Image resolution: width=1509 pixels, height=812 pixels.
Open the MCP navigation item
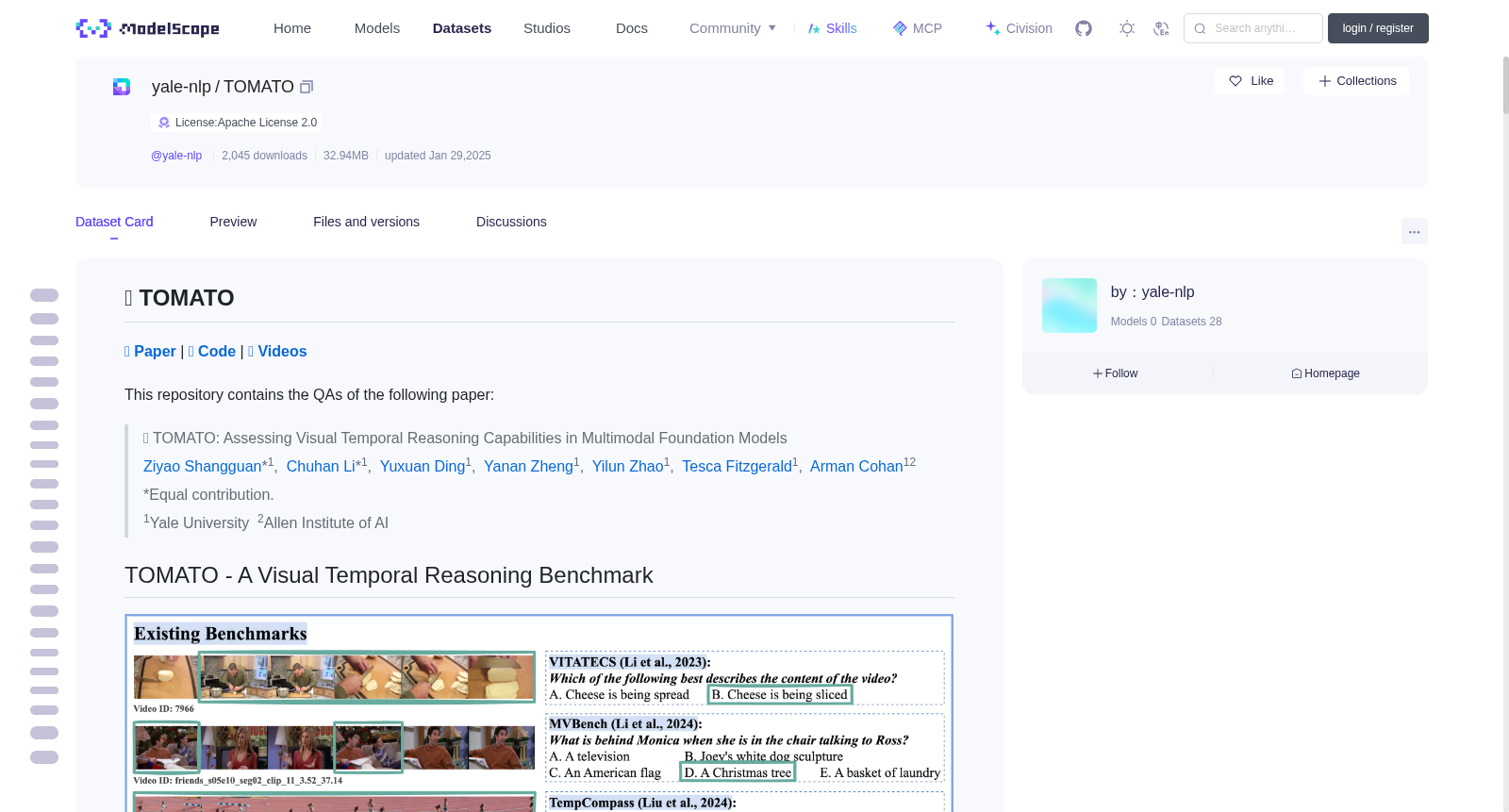(917, 28)
